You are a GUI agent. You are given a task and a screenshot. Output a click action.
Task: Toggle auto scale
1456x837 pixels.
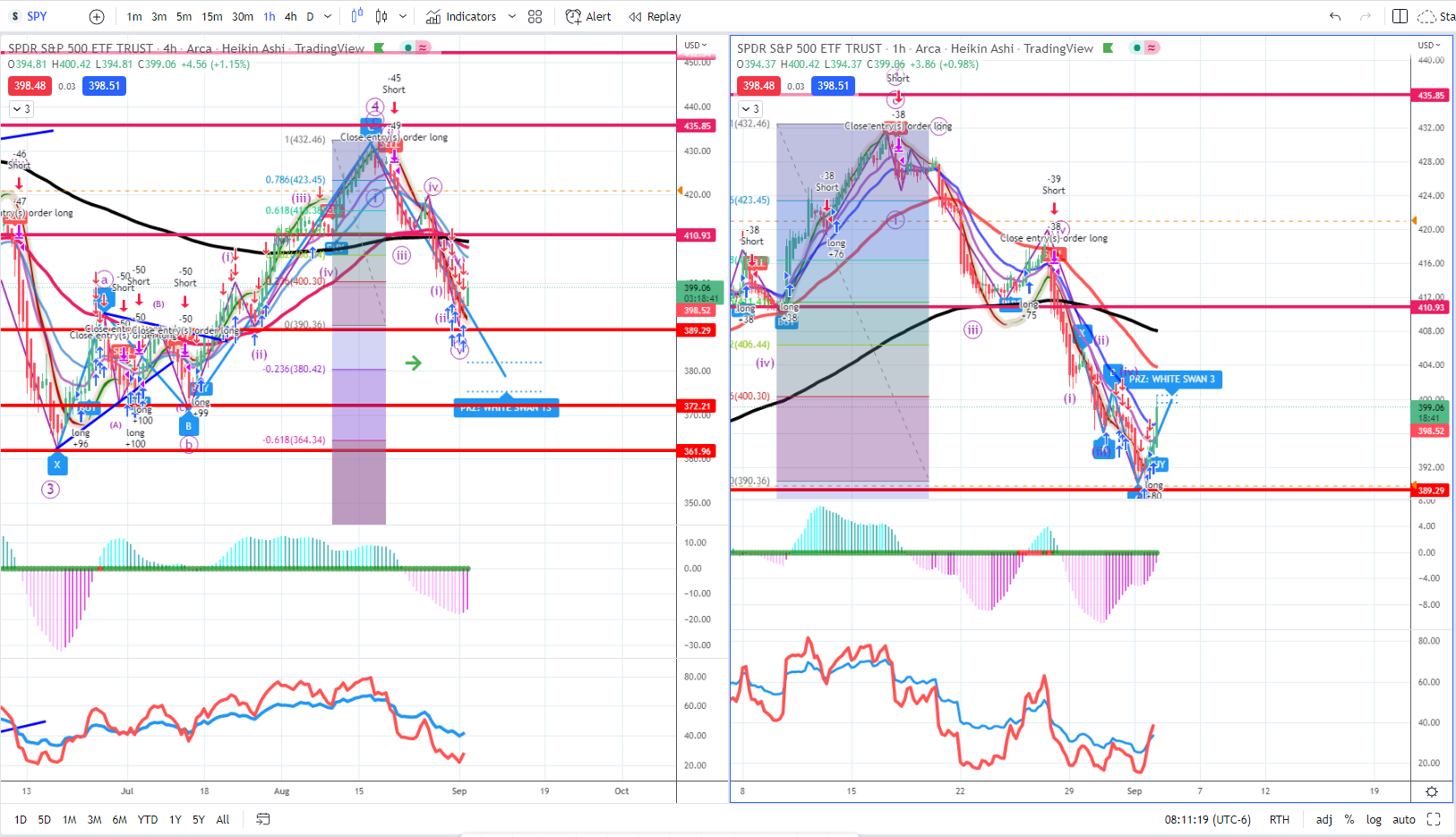click(x=1404, y=819)
